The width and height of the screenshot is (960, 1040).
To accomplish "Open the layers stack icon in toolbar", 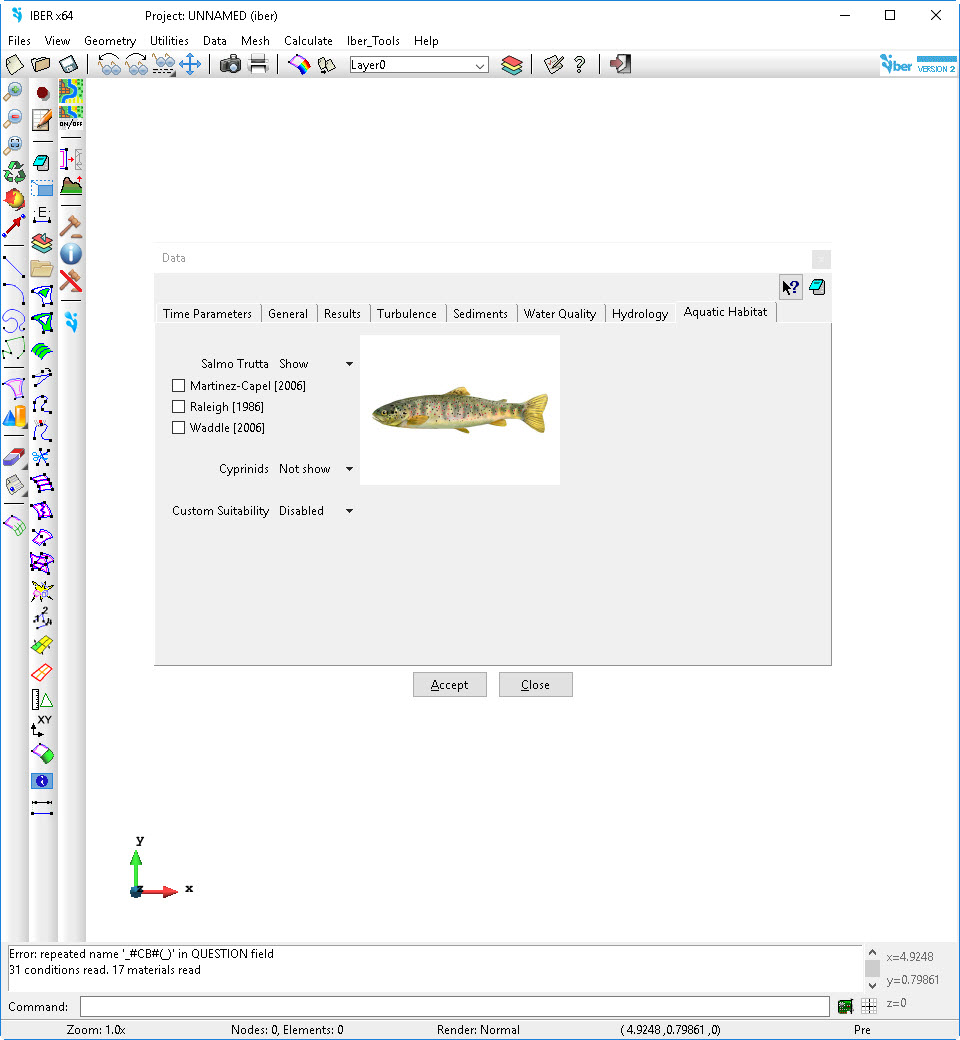I will tap(512, 65).
